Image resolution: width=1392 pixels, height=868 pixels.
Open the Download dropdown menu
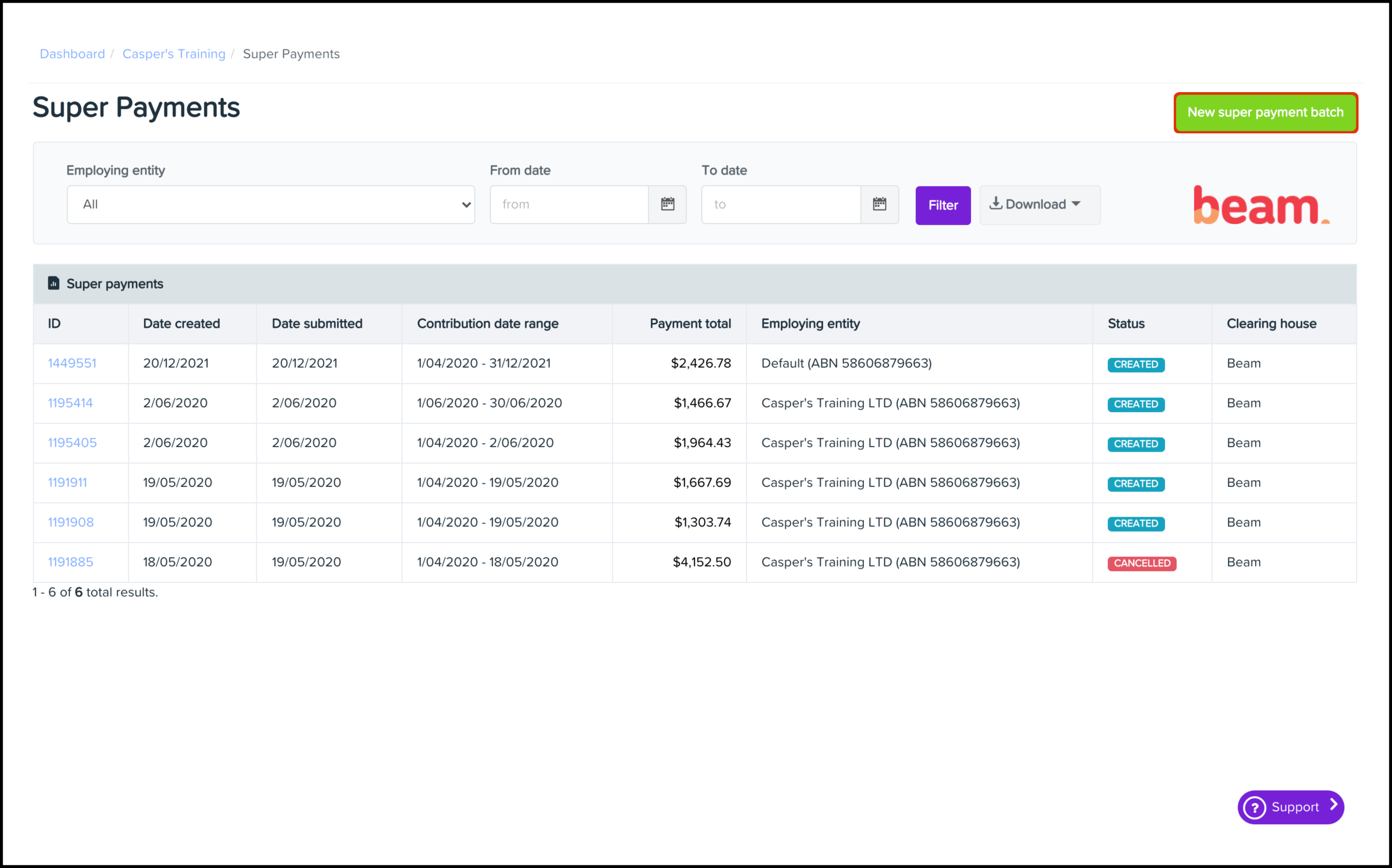[1038, 204]
